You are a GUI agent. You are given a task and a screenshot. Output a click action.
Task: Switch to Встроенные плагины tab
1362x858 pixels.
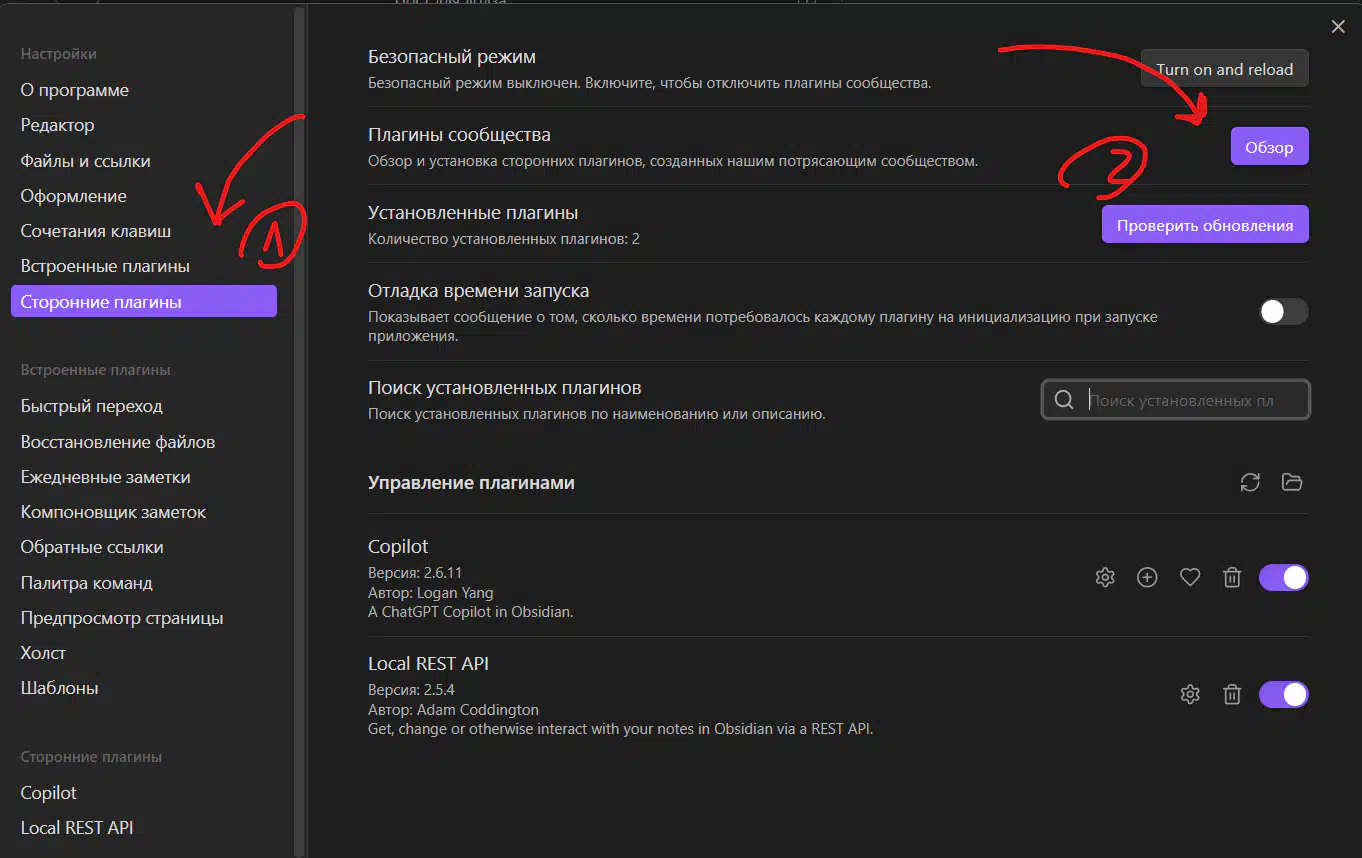point(105,266)
